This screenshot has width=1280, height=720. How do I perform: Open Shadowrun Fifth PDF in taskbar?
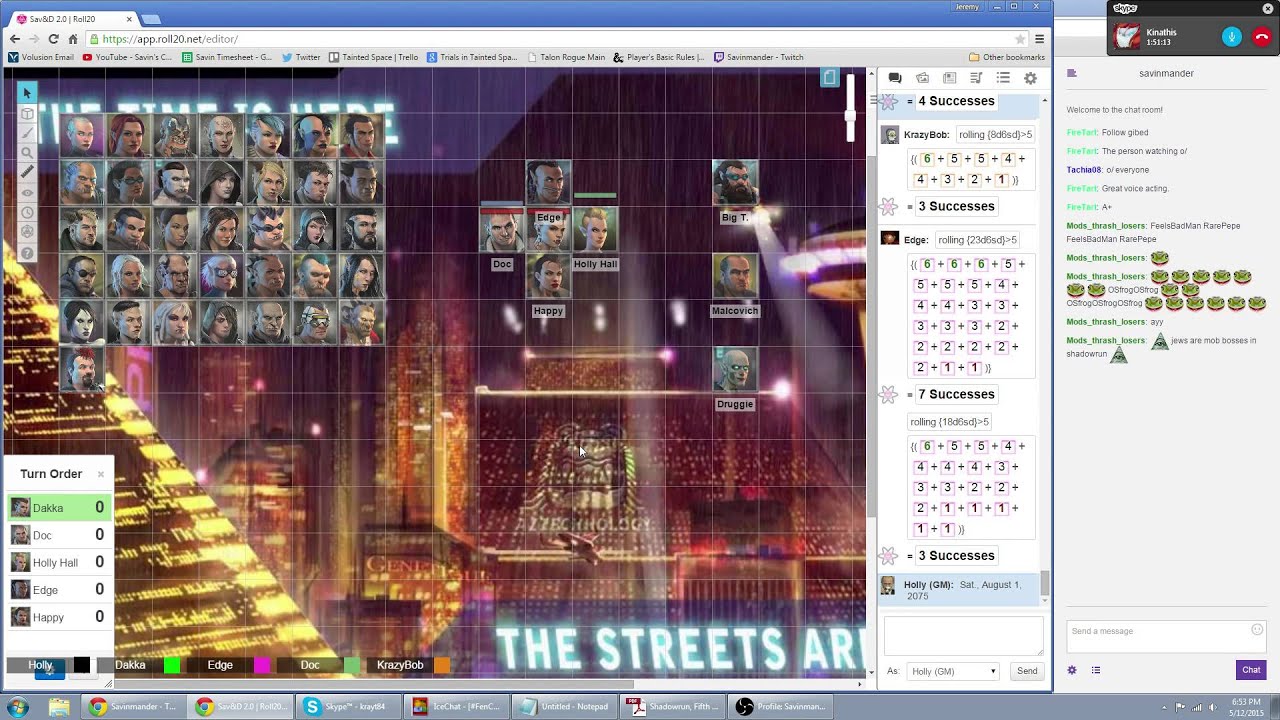pyautogui.click(x=673, y=707)
